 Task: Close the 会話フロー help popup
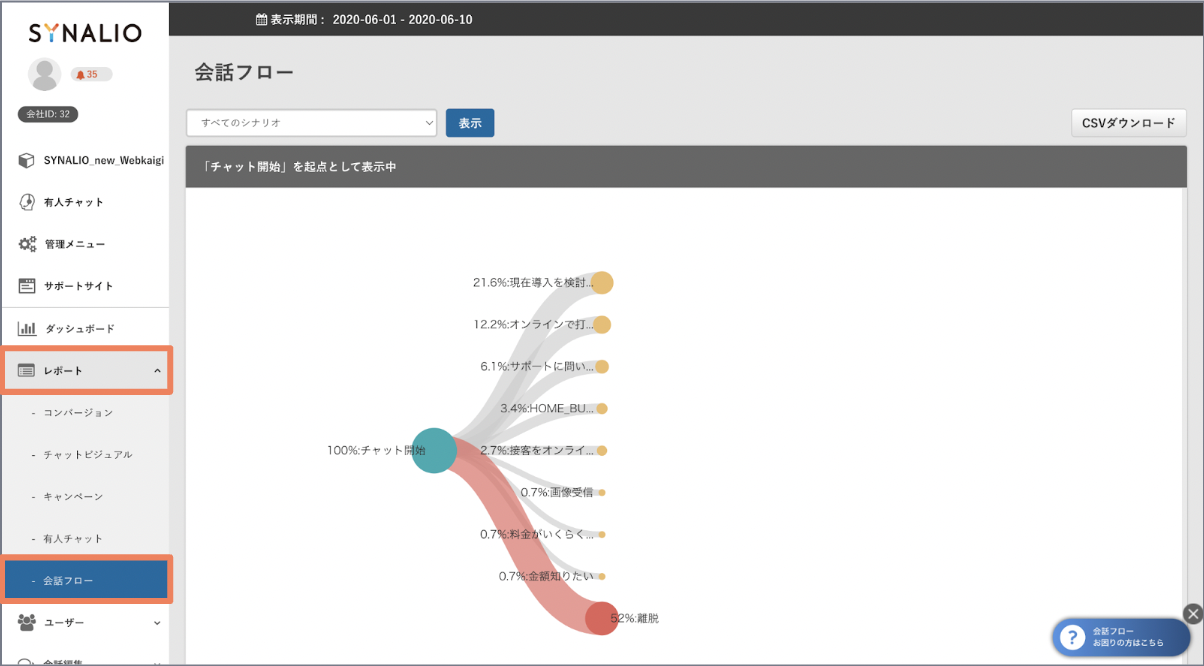(1192, 614)
